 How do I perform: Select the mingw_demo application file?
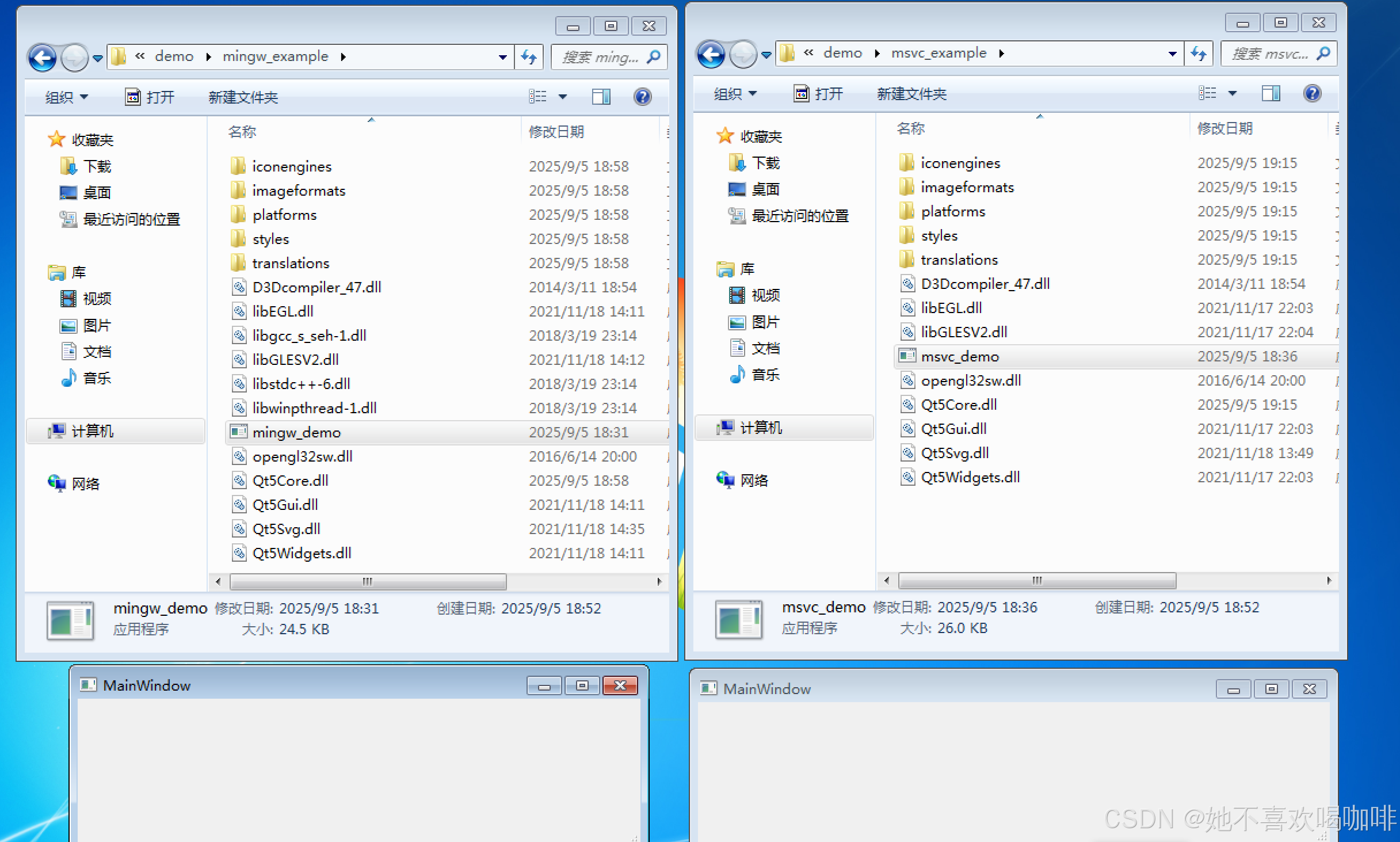click(446, 432)
